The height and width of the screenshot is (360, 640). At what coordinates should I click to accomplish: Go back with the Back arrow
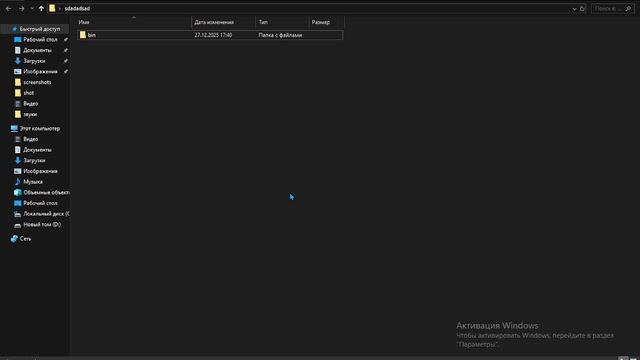pyautogui.click(x=9, y=8)
